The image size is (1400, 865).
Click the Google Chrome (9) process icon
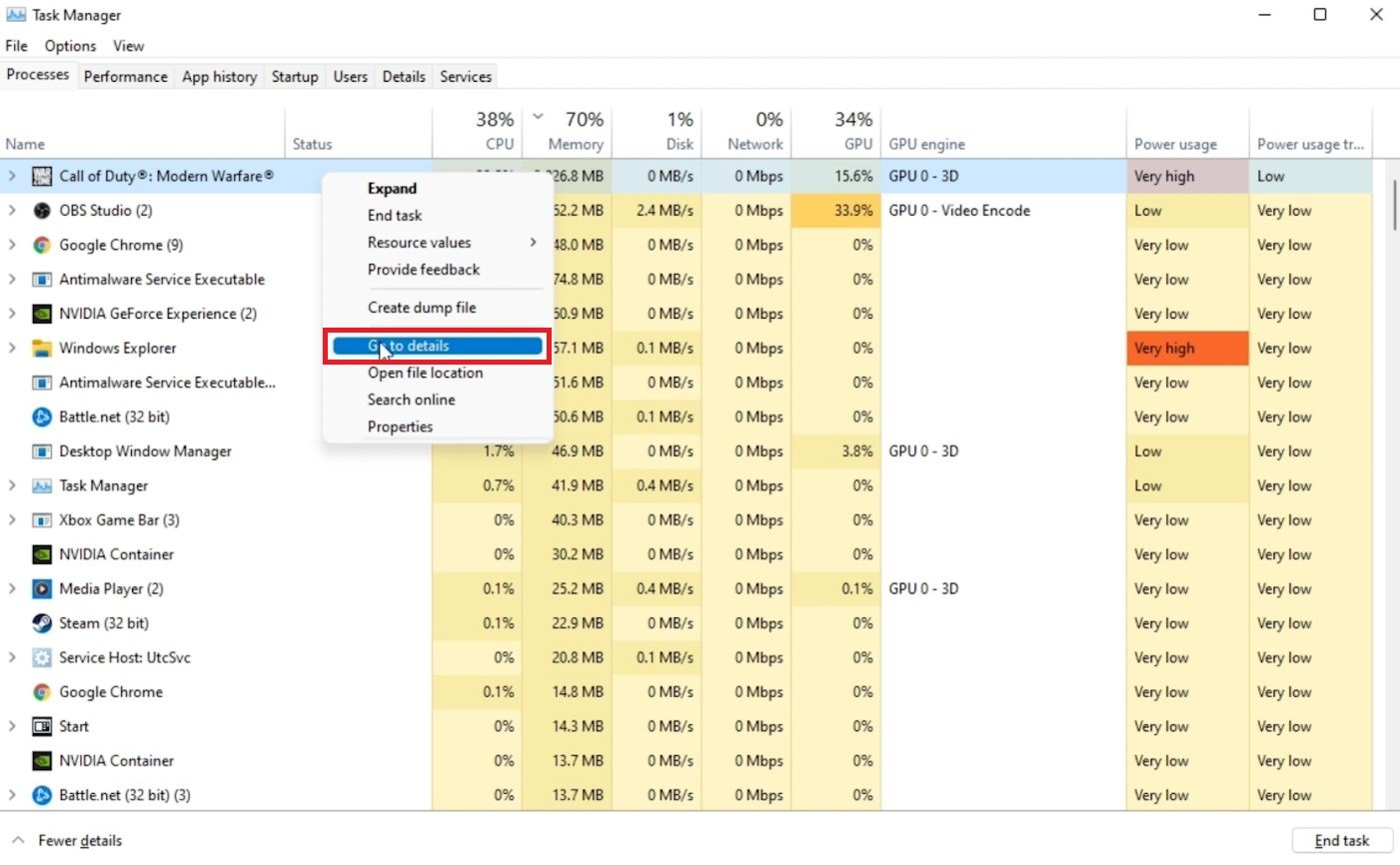click(x=42, y=245)
